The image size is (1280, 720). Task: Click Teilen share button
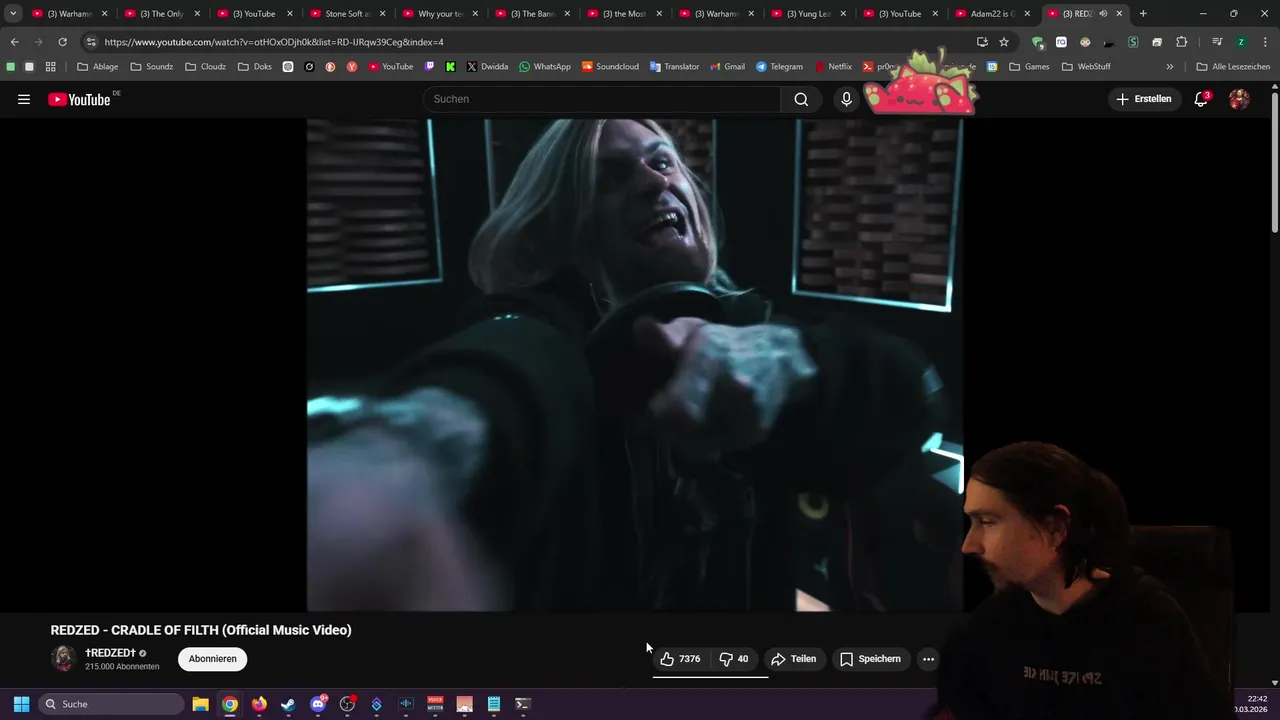(x=794, y=659)
